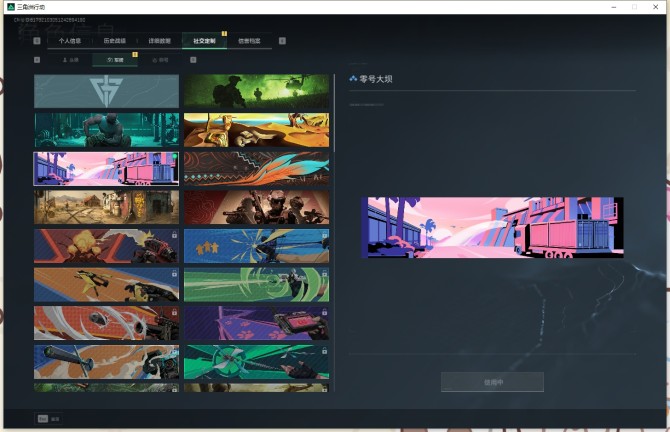
Task: Select the pink dam and truck banner
Action: click(106, 169)
